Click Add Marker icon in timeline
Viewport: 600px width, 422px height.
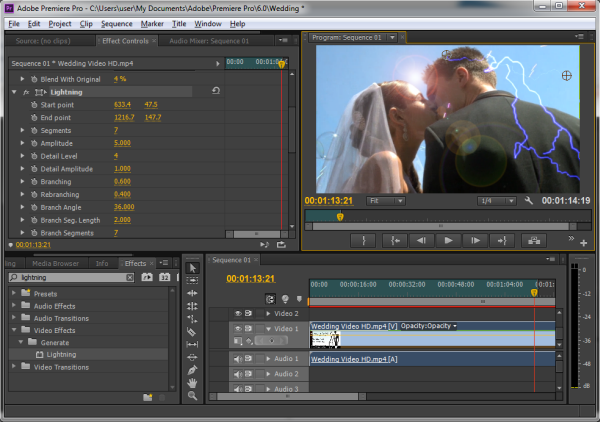point(299,299)
